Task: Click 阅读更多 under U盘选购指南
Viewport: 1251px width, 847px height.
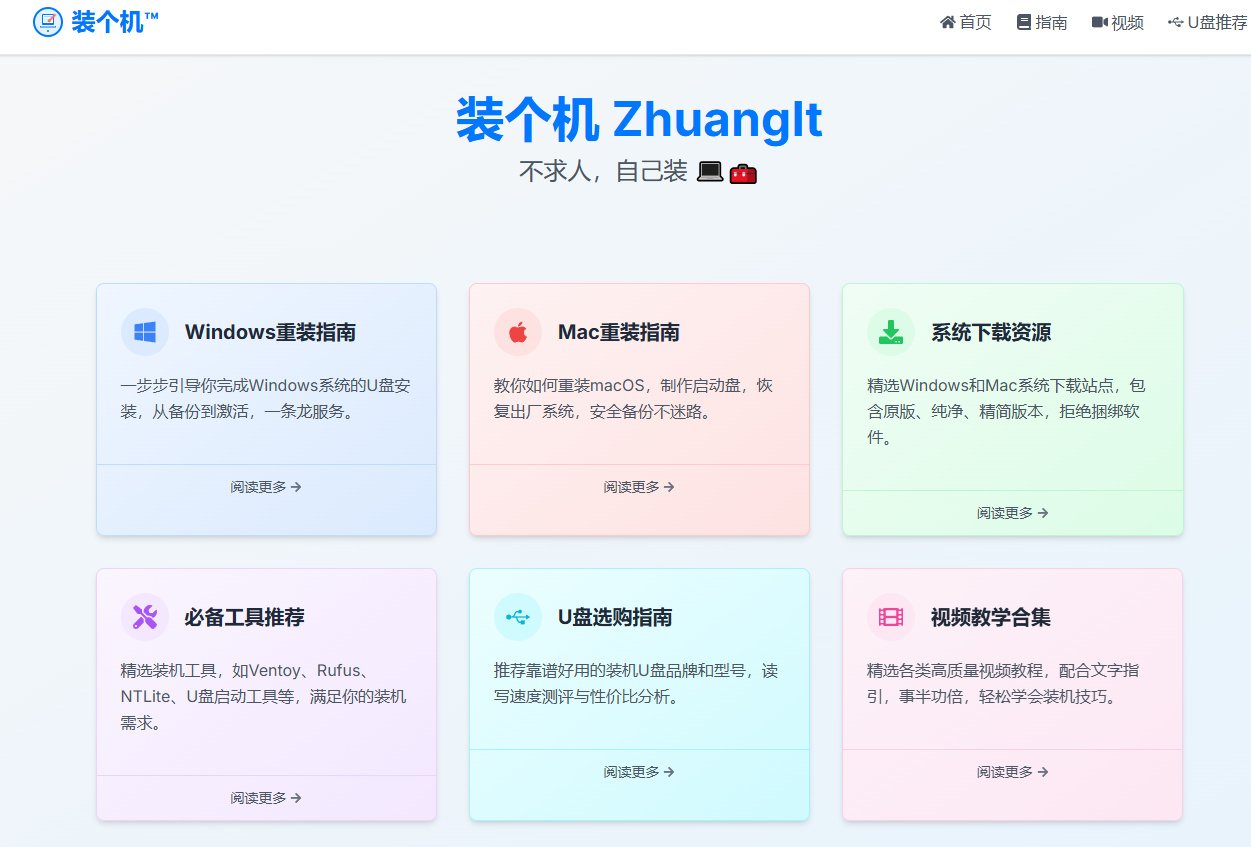Action: click(639, 772)
